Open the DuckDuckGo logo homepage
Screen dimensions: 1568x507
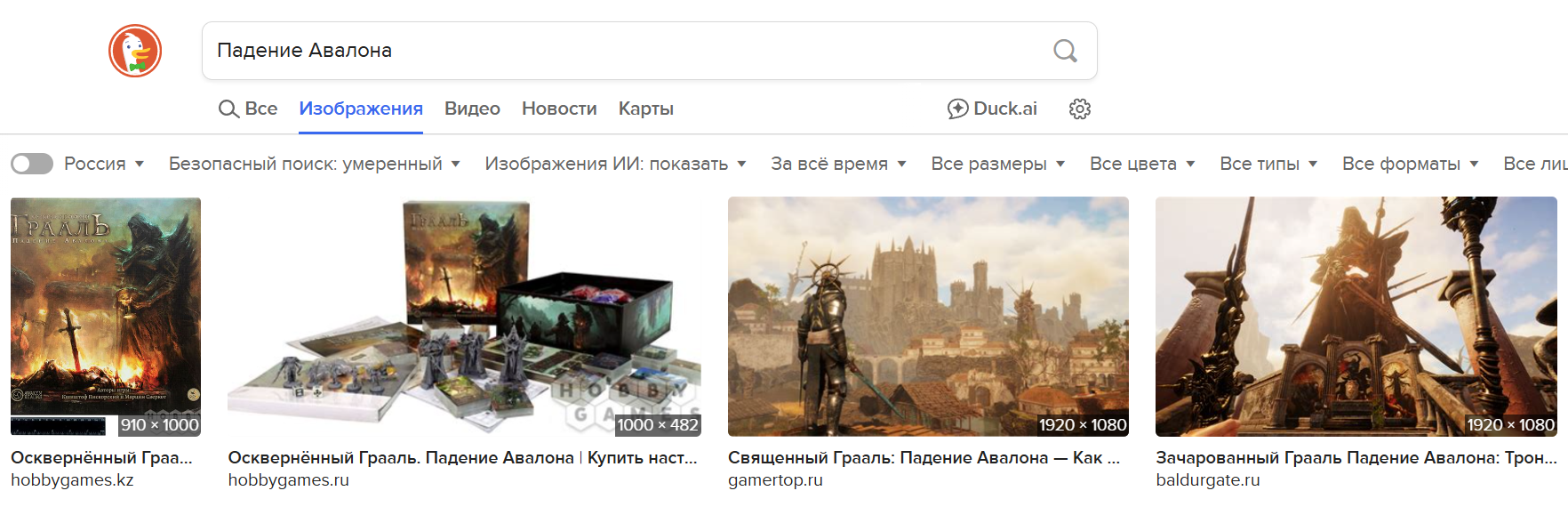tap(135, 51)
